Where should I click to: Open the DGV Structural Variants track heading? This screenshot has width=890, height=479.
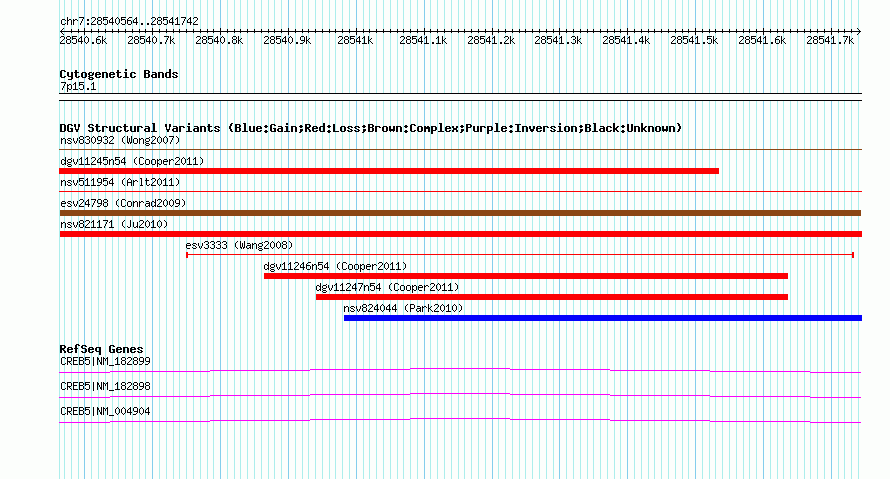371,128
